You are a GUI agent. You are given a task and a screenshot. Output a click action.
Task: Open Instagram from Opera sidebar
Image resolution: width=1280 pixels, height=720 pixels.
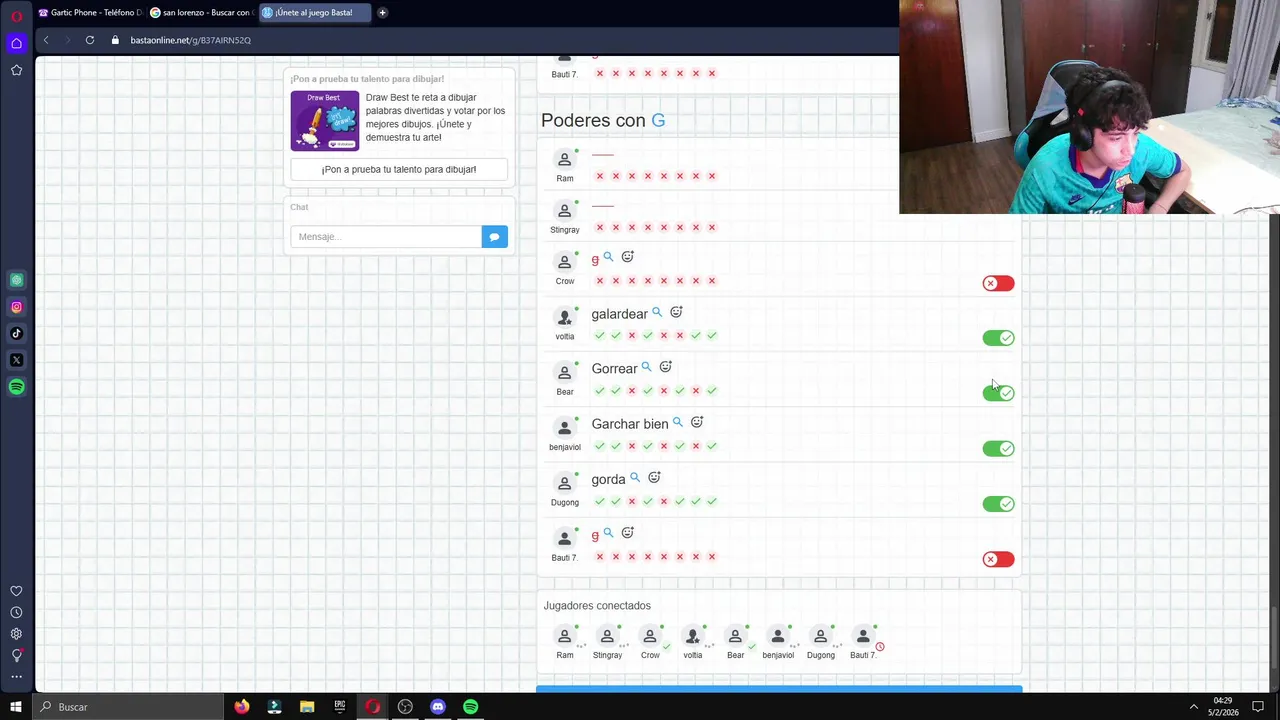point(16,307)
